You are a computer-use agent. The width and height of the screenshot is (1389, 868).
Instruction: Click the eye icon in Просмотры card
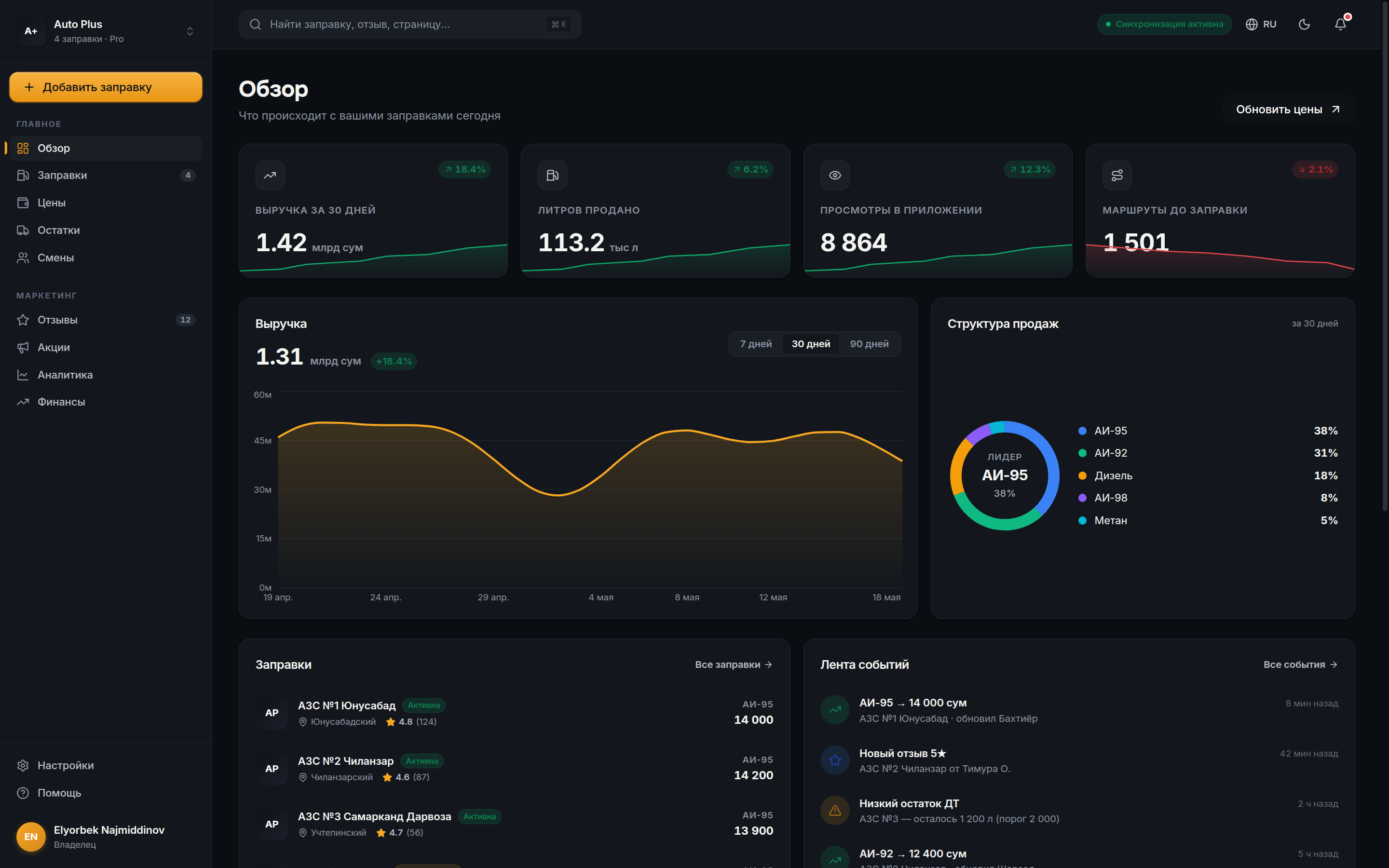[834, 175]
